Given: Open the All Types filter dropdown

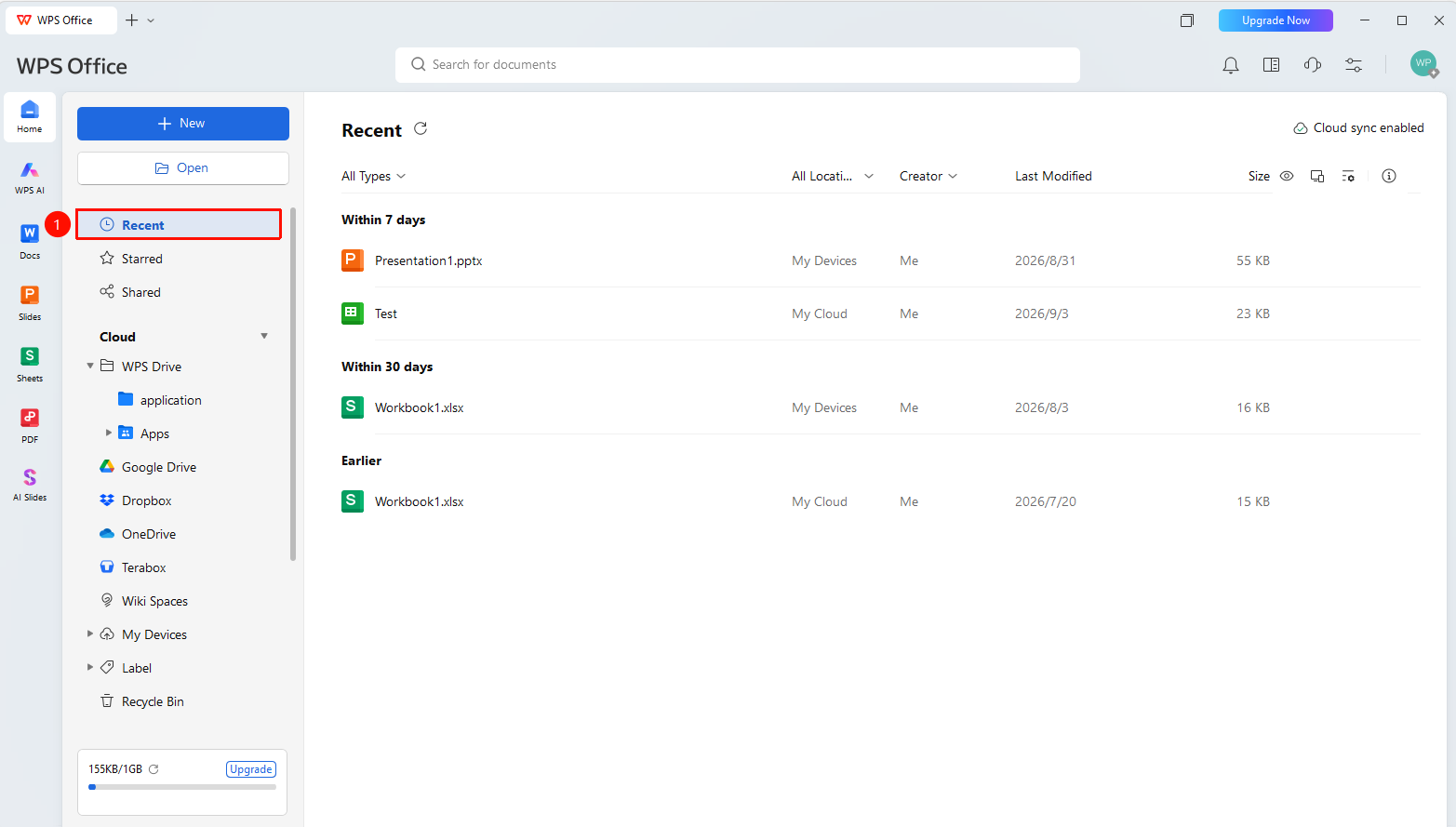Looking at the screenshot, I should pos(374,176).
